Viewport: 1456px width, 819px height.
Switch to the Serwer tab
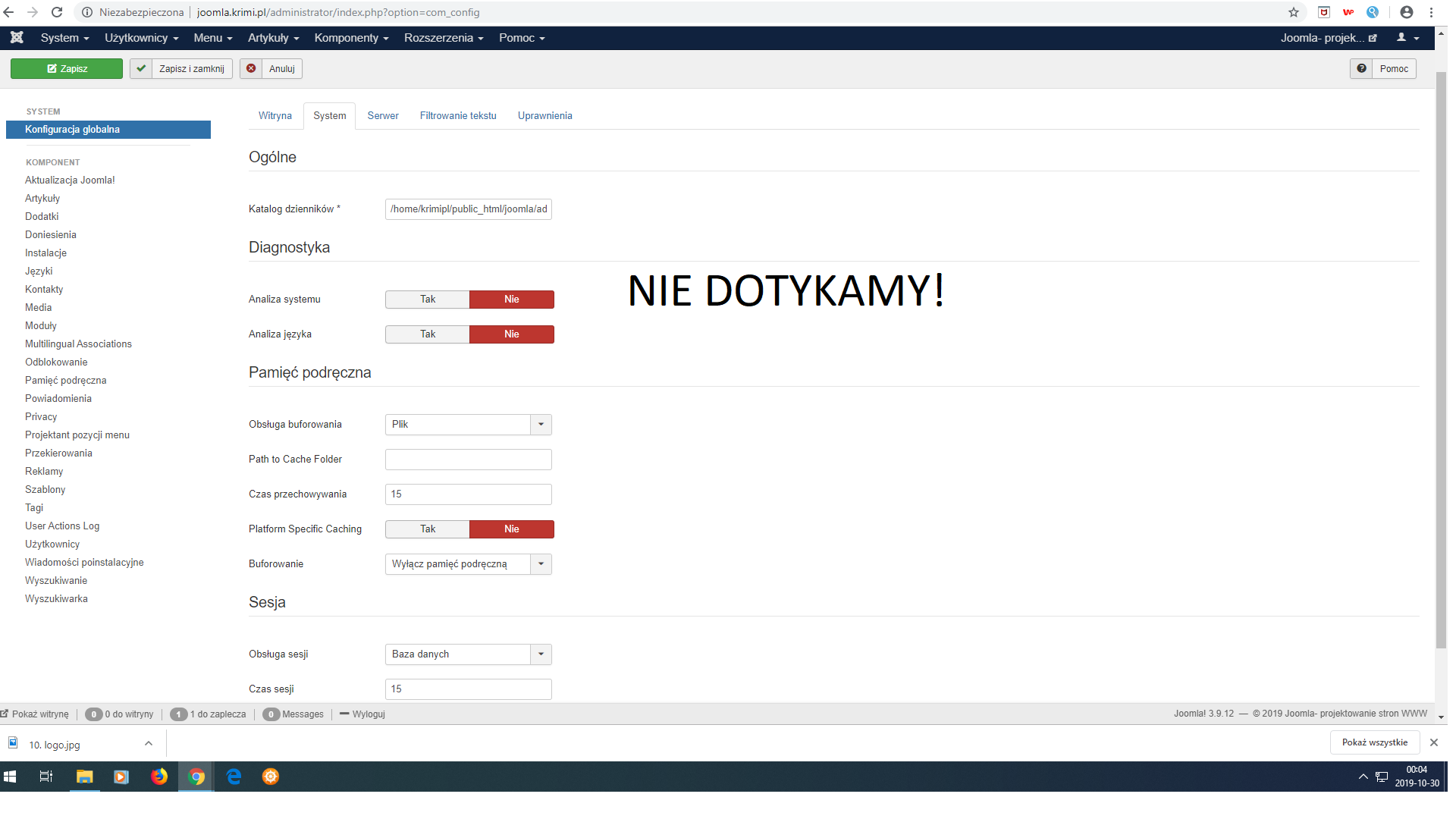point(383,116)
